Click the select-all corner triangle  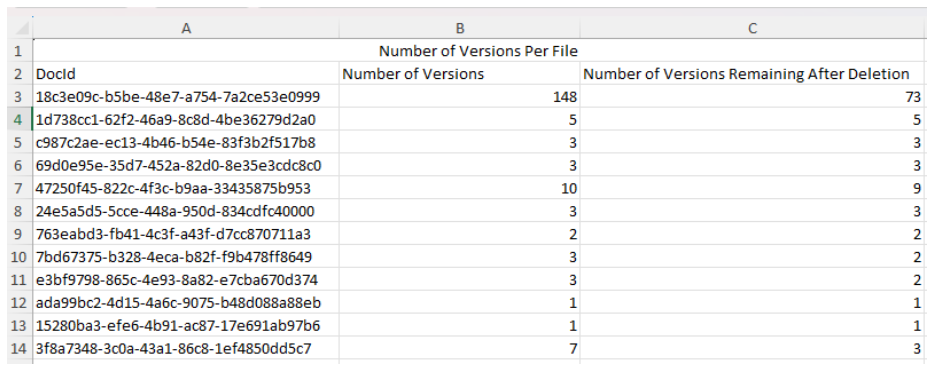(20, 29)
